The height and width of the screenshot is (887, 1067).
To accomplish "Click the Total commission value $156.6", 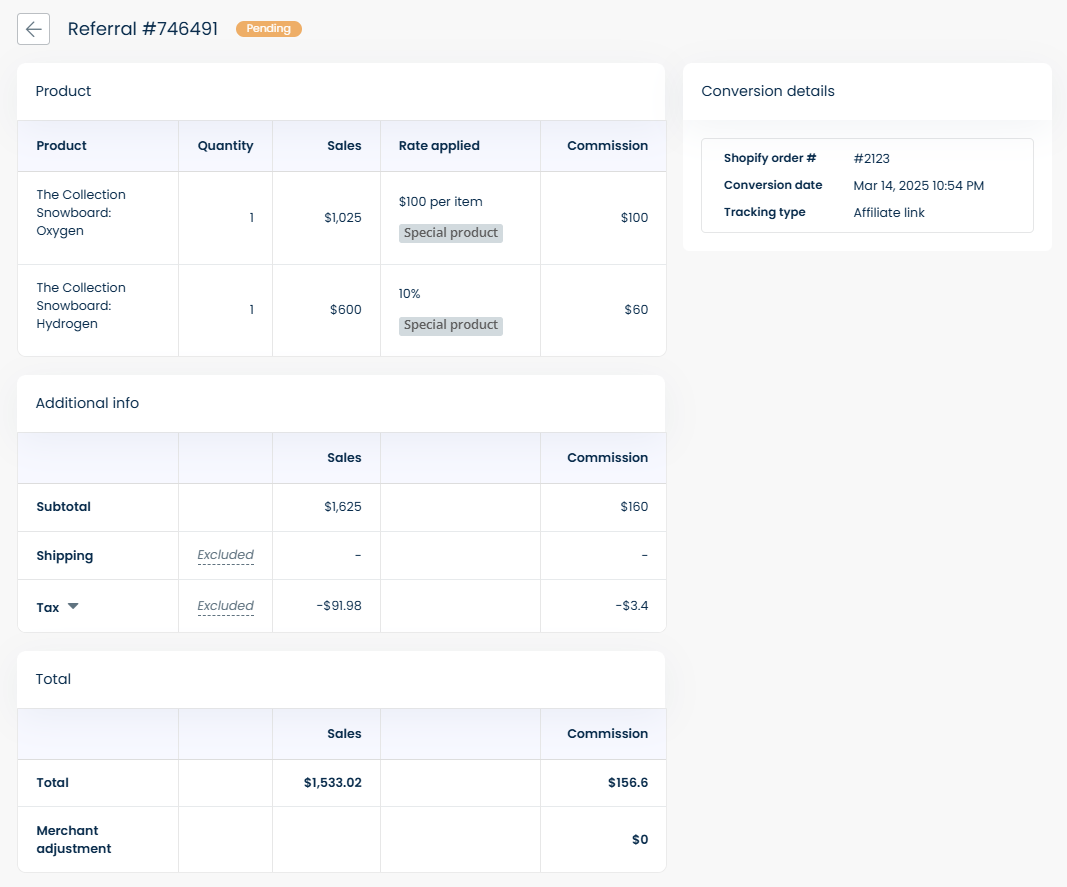I will point(627,783).
